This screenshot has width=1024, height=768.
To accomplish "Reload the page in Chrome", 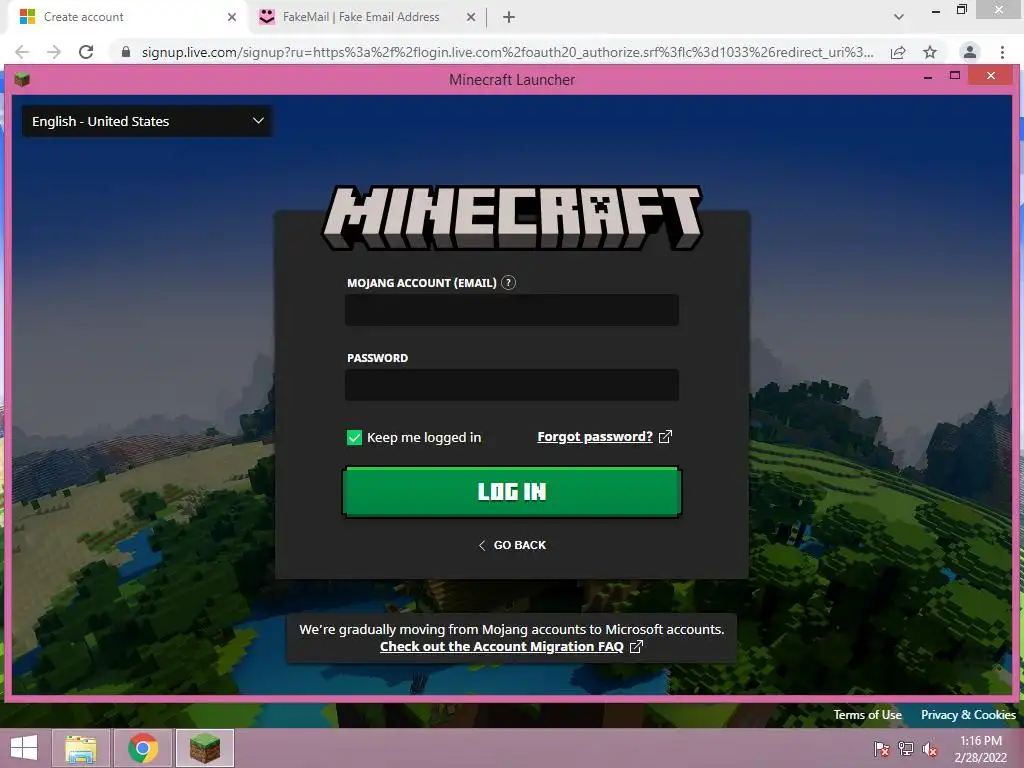I will click(x=86, y=52).
